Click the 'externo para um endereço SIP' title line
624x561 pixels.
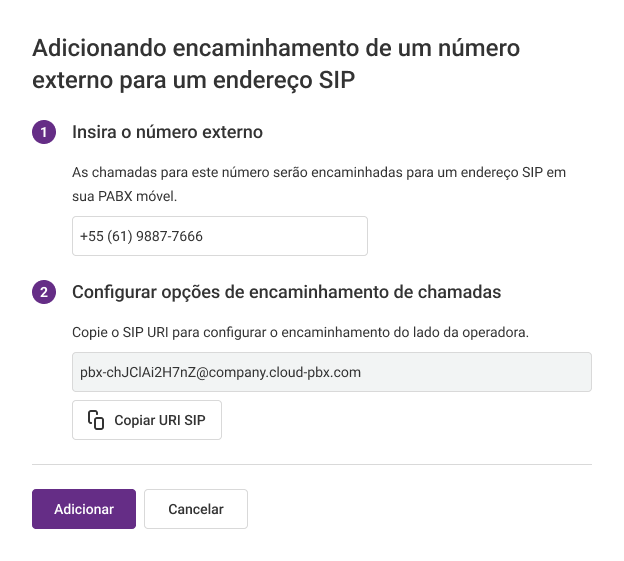(x=193, y=81)
